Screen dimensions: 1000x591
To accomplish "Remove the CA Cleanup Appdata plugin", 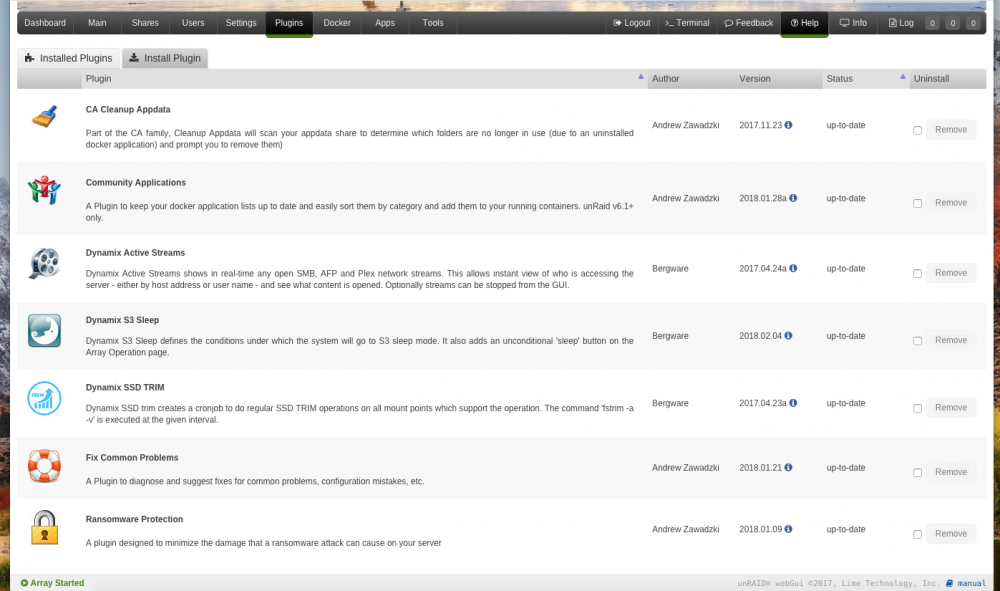I will pos(951,129).
